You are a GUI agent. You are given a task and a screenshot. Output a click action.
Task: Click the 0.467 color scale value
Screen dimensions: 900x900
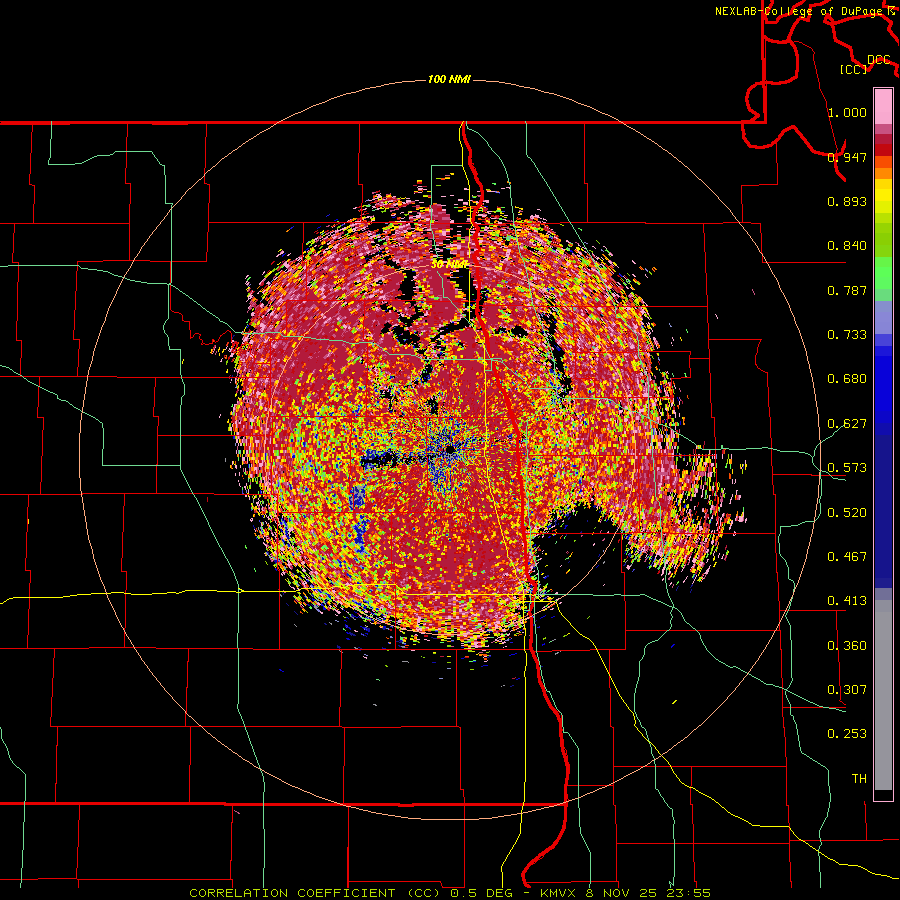pos(847,557)
